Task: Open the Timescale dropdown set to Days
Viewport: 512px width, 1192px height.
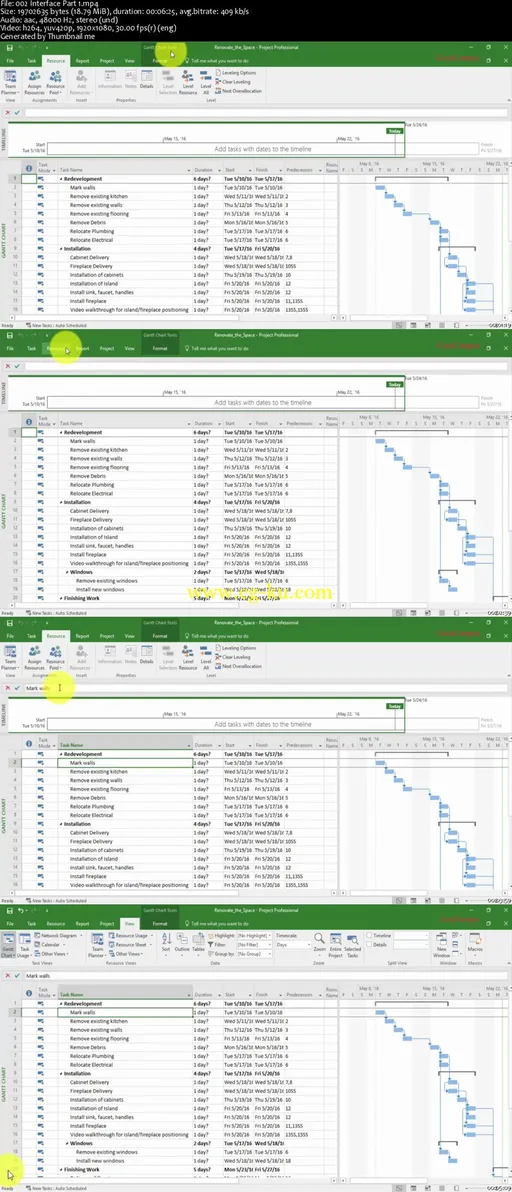Action: 293,943
